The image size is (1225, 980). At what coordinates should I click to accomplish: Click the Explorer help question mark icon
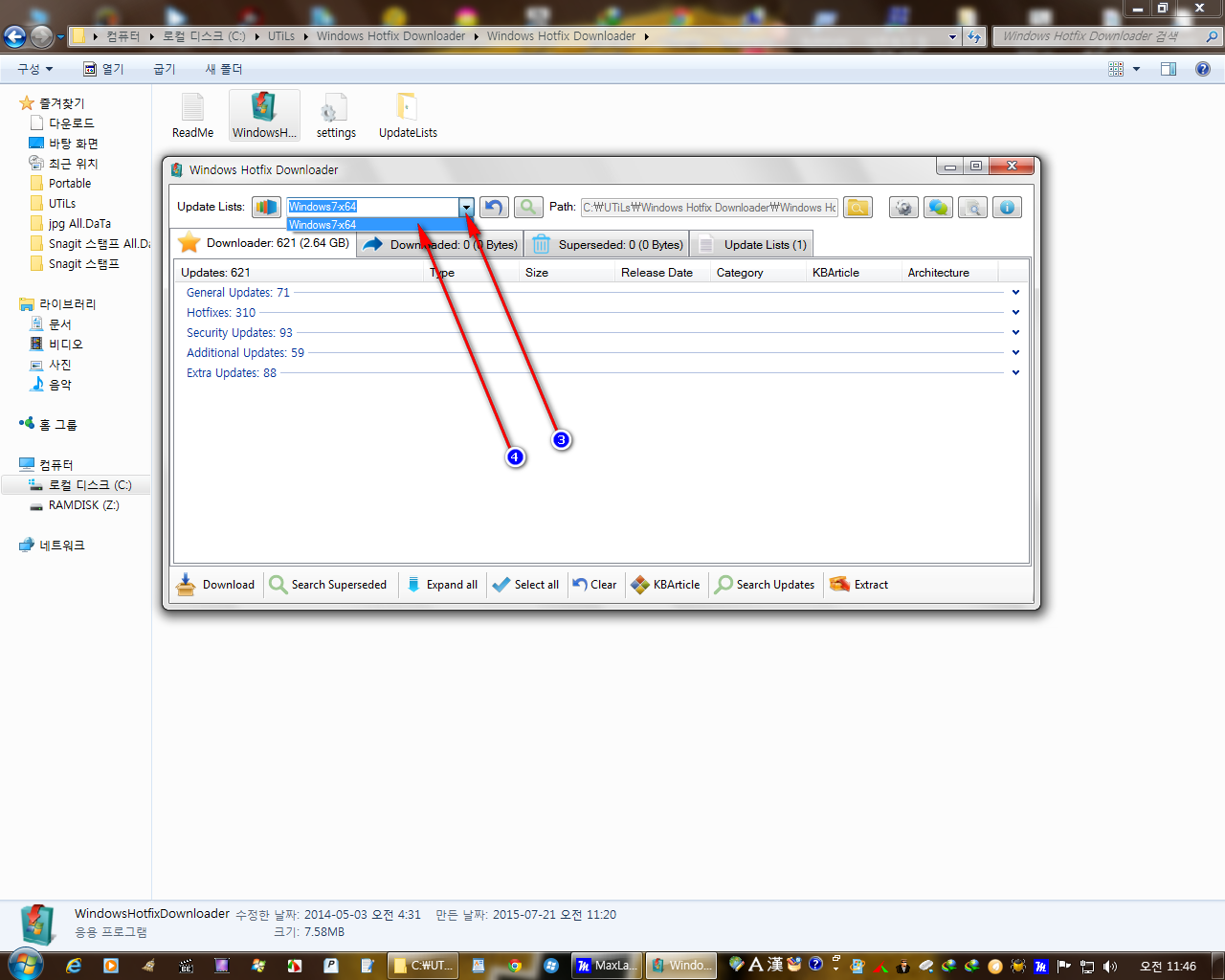coord(1203,69)
